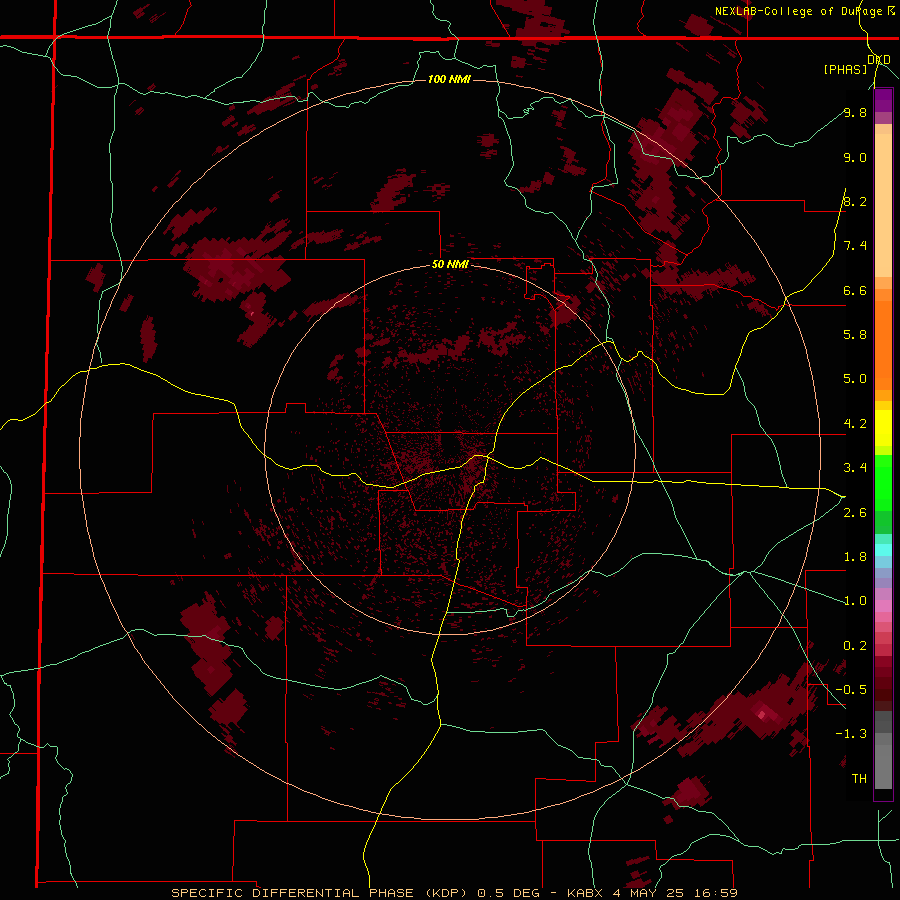
Task: Click the light peach segment of the color bar
Action: 883,205
